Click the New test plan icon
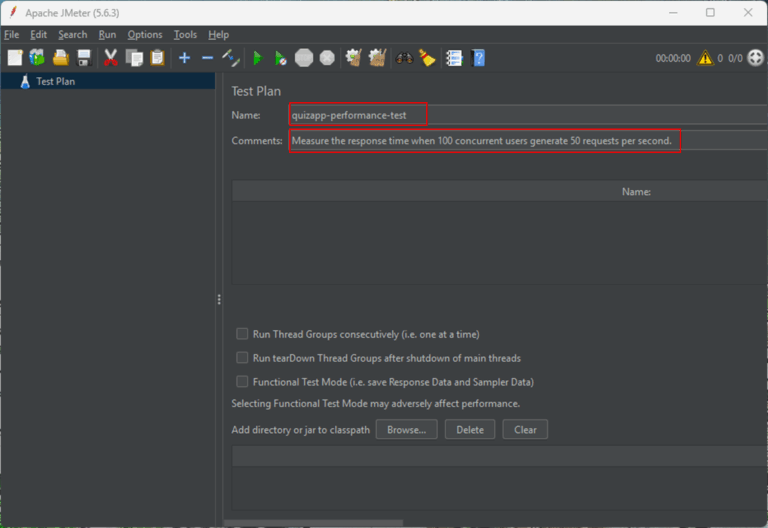The height and width of the screenshot is (528, 768). (15, 58)
